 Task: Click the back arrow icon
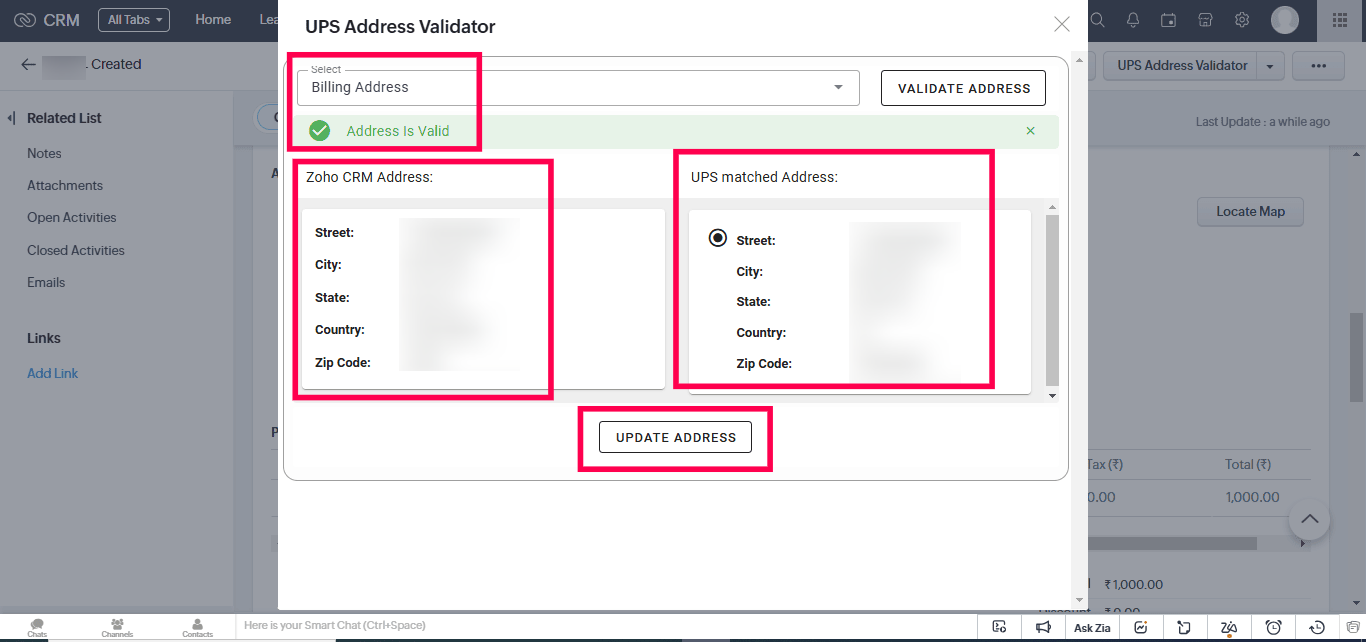(x=28, y=65)
